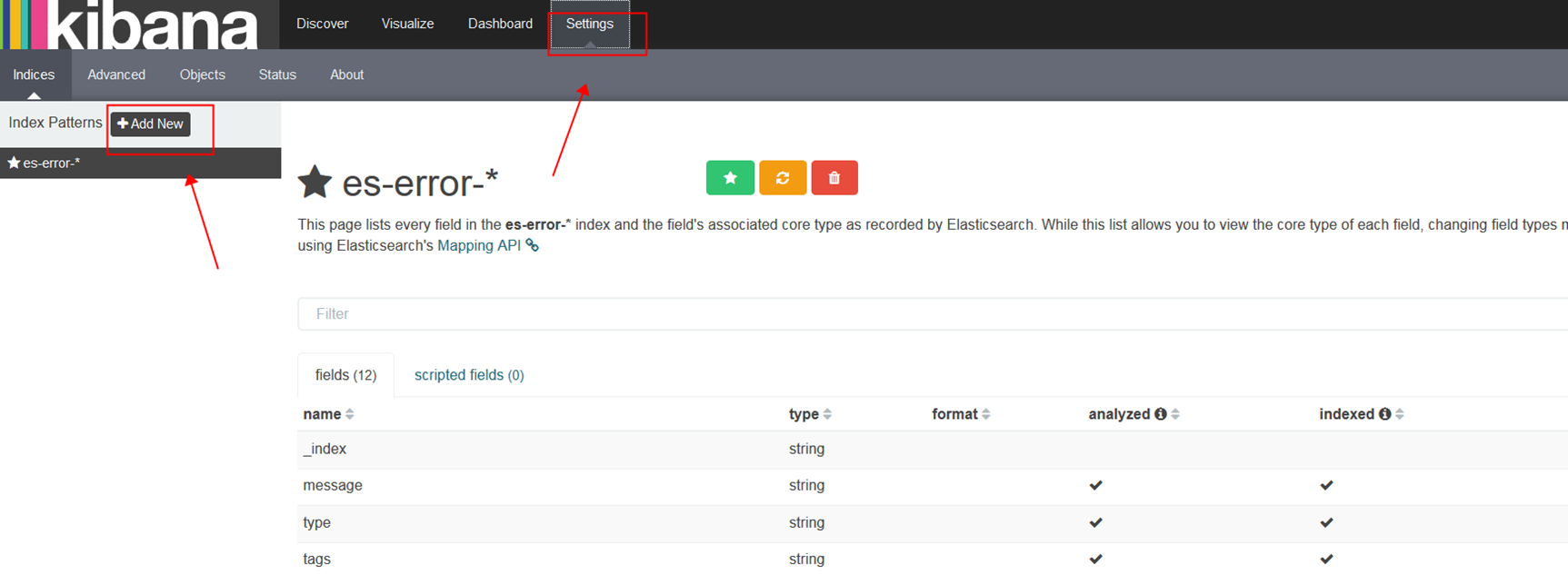
Task: Click the Kibana logo
Action: 132,25
